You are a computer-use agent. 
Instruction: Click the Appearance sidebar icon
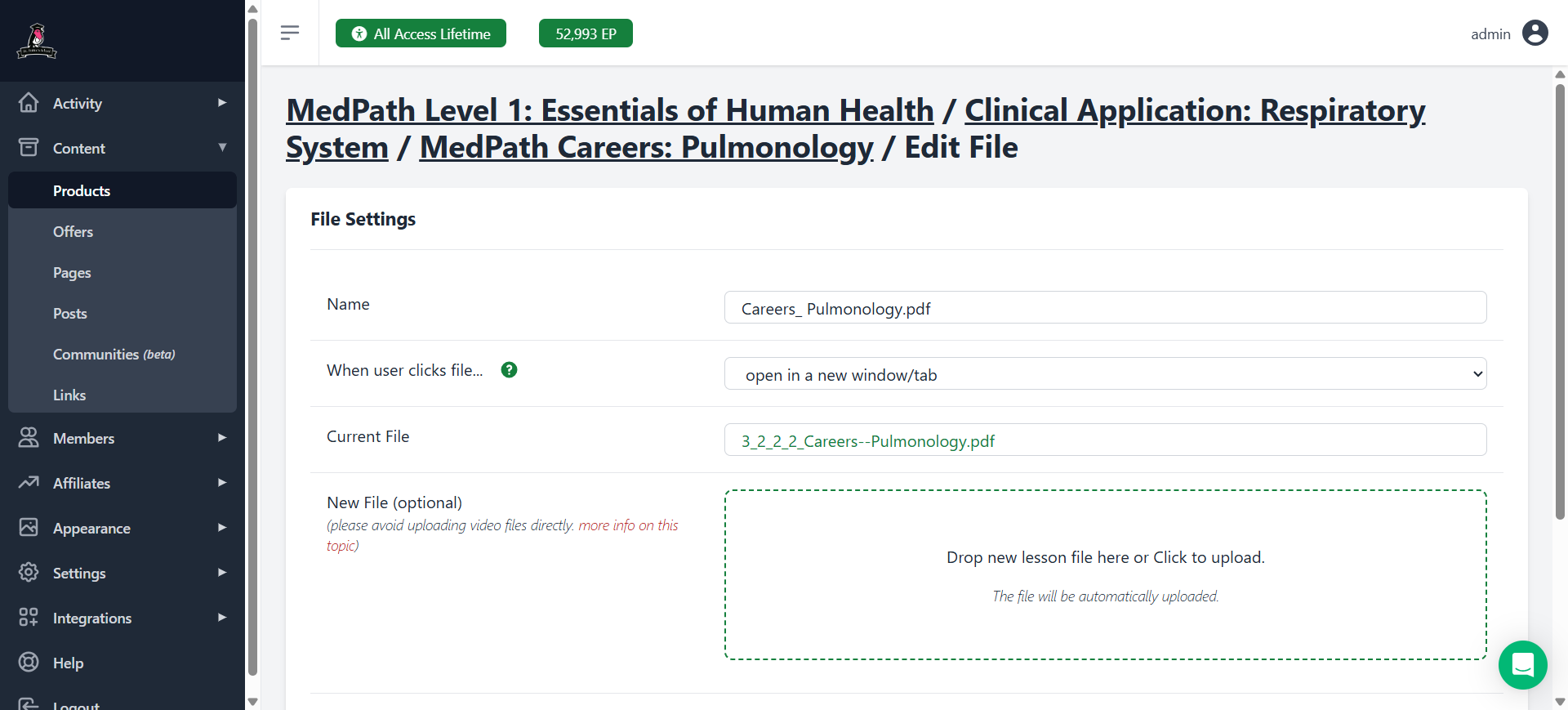pyautogui.click(x=28, y=528)
